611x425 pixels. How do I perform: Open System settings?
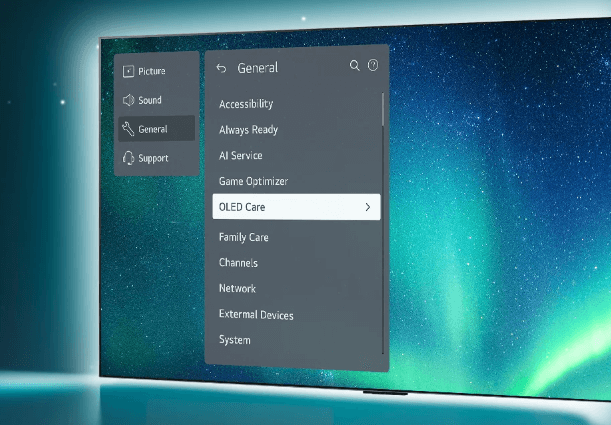[x=235, y=340]
